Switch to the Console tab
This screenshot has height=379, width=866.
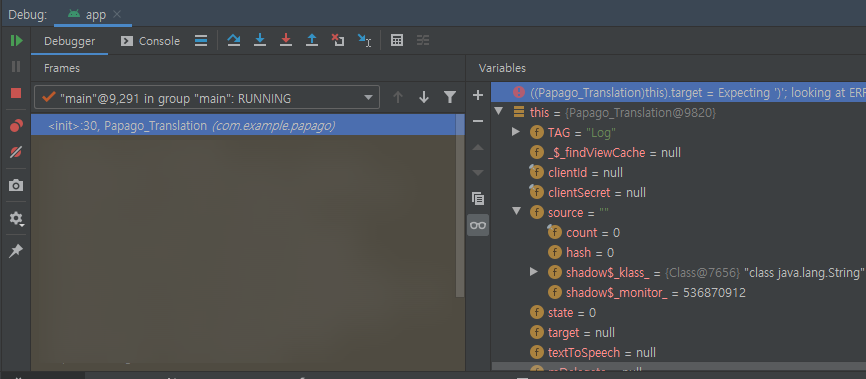coord(150,41)
